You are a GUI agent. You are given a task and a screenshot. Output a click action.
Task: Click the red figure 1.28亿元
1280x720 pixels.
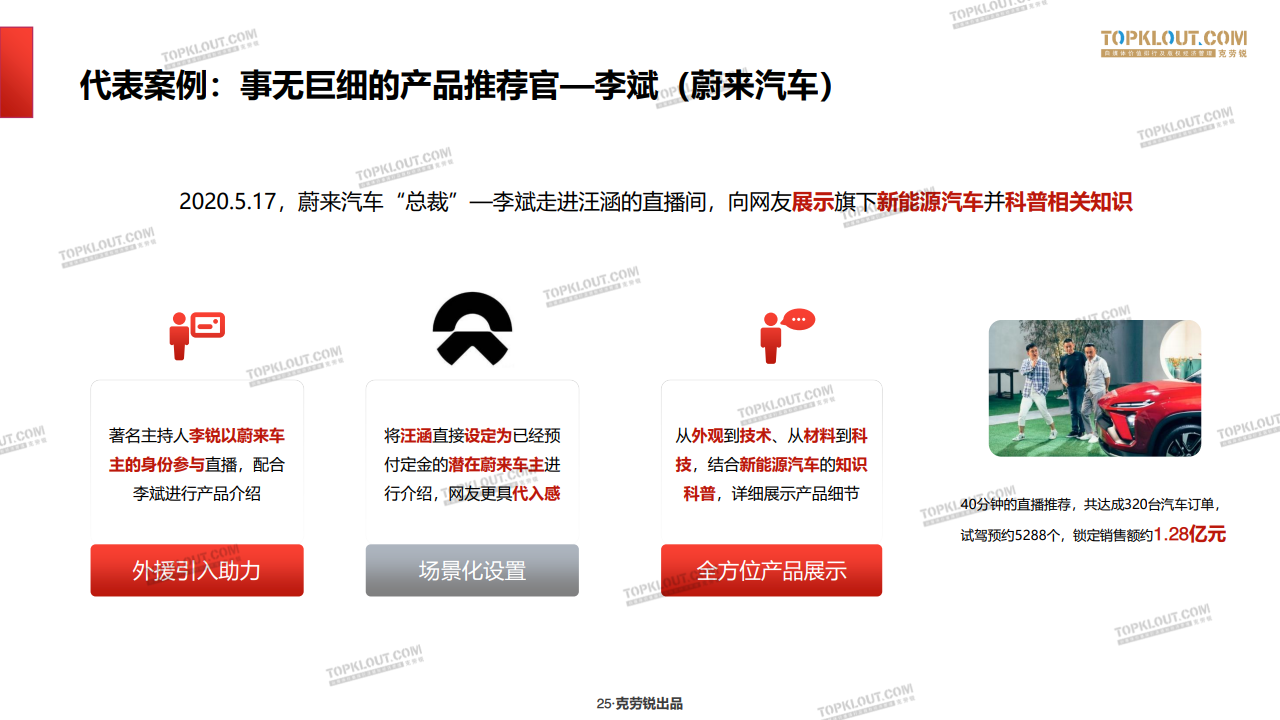click(1190, 534)
